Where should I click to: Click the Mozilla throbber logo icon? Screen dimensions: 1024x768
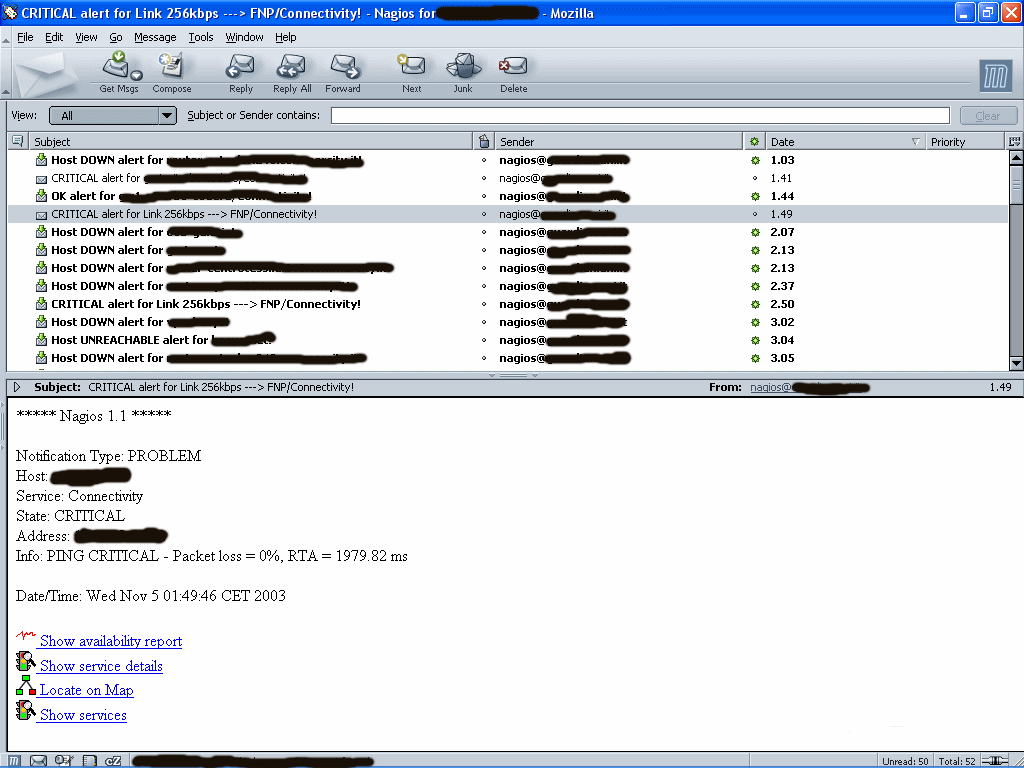tap(996, 76)
